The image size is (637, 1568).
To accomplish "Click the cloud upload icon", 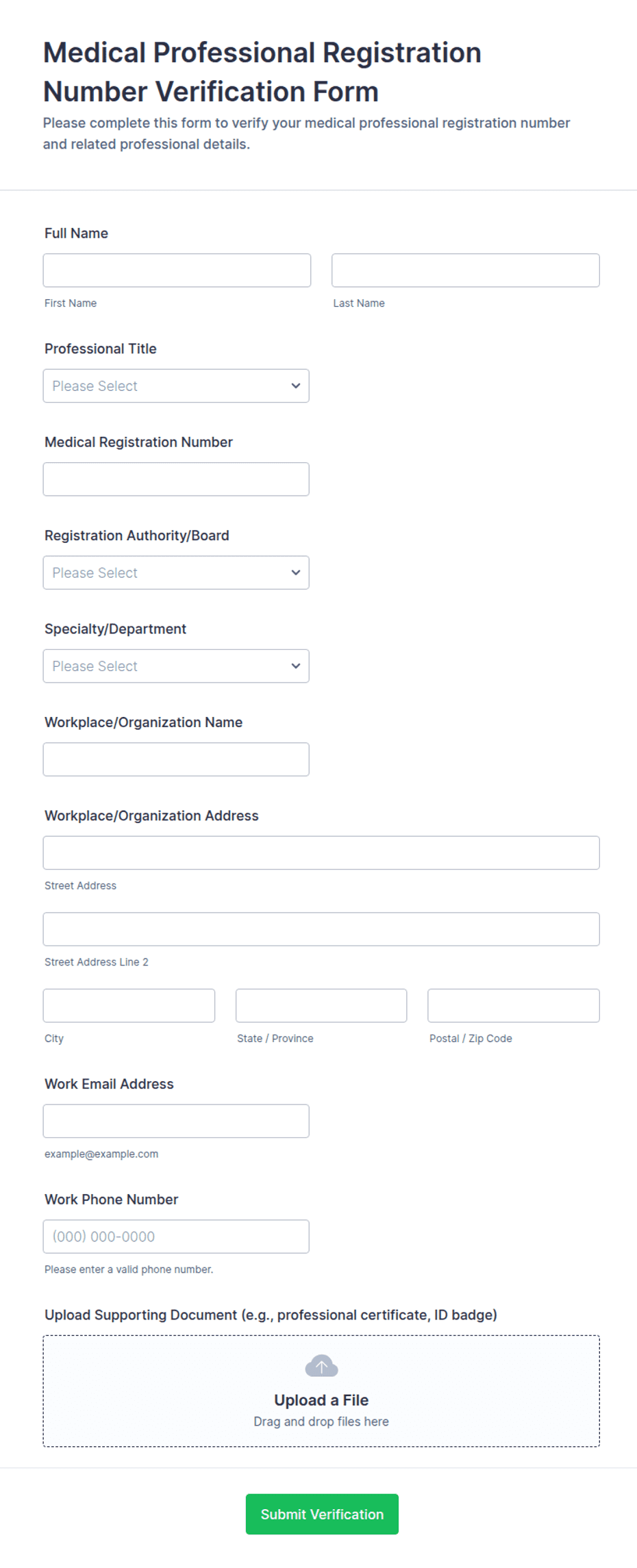I will [x=321, y=1365].
